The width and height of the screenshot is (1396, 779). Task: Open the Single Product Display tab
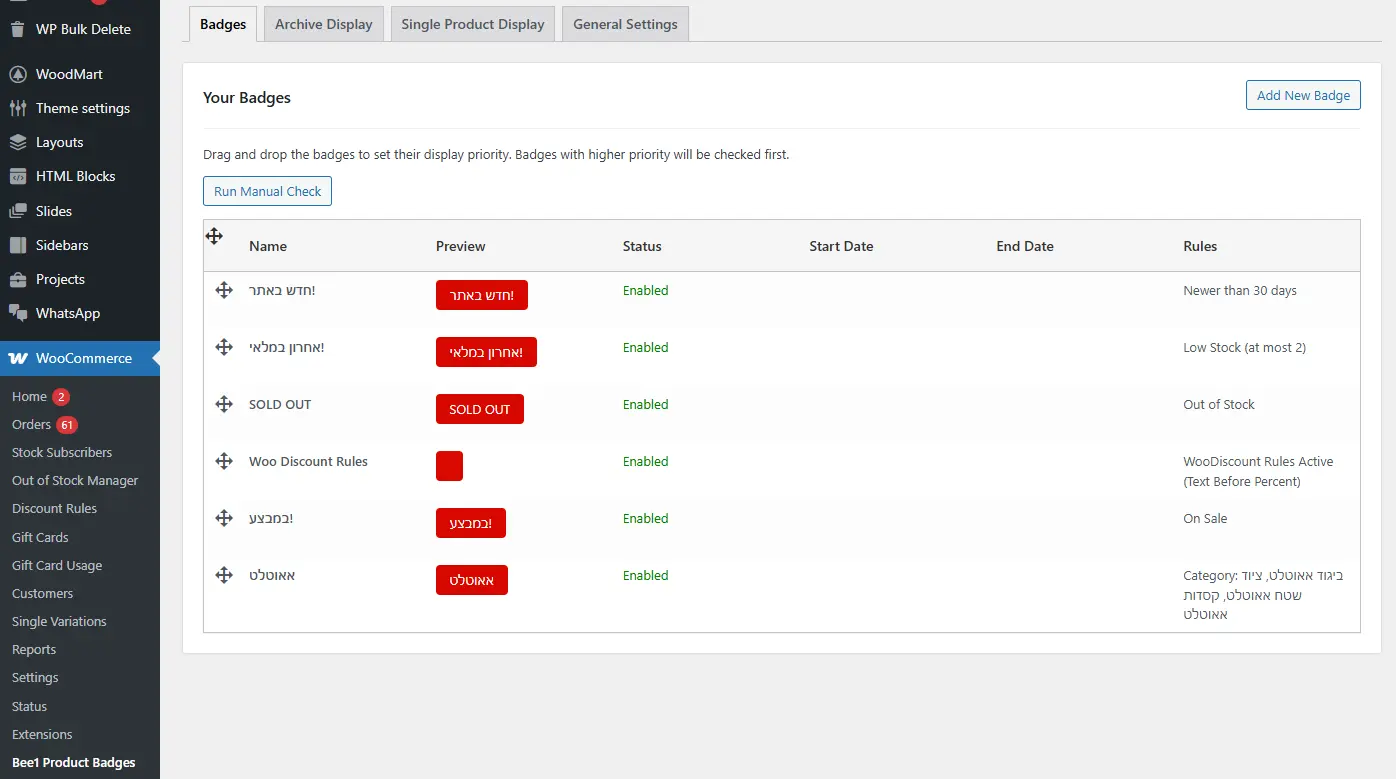tap(472, 24)
